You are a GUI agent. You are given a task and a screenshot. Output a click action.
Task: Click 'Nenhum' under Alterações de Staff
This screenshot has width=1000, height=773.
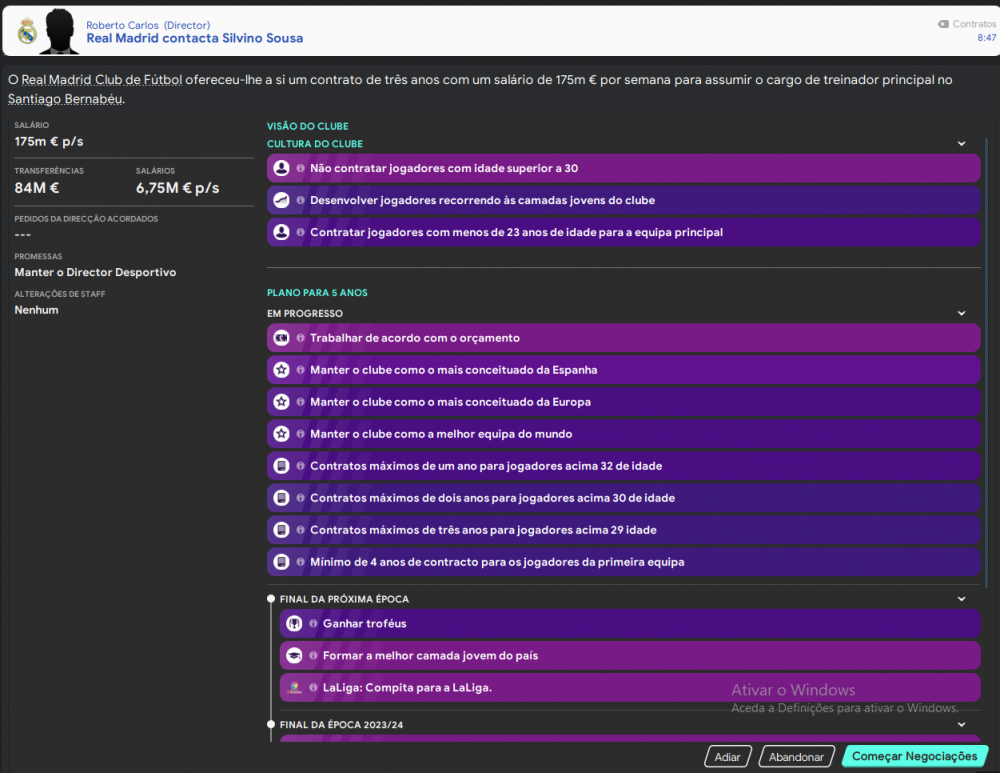click(36, 310)
